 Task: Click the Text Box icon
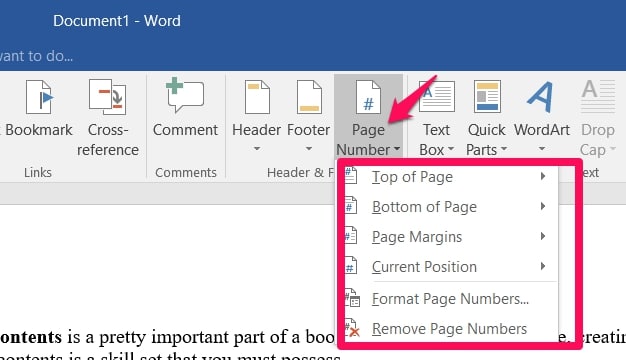436,96
